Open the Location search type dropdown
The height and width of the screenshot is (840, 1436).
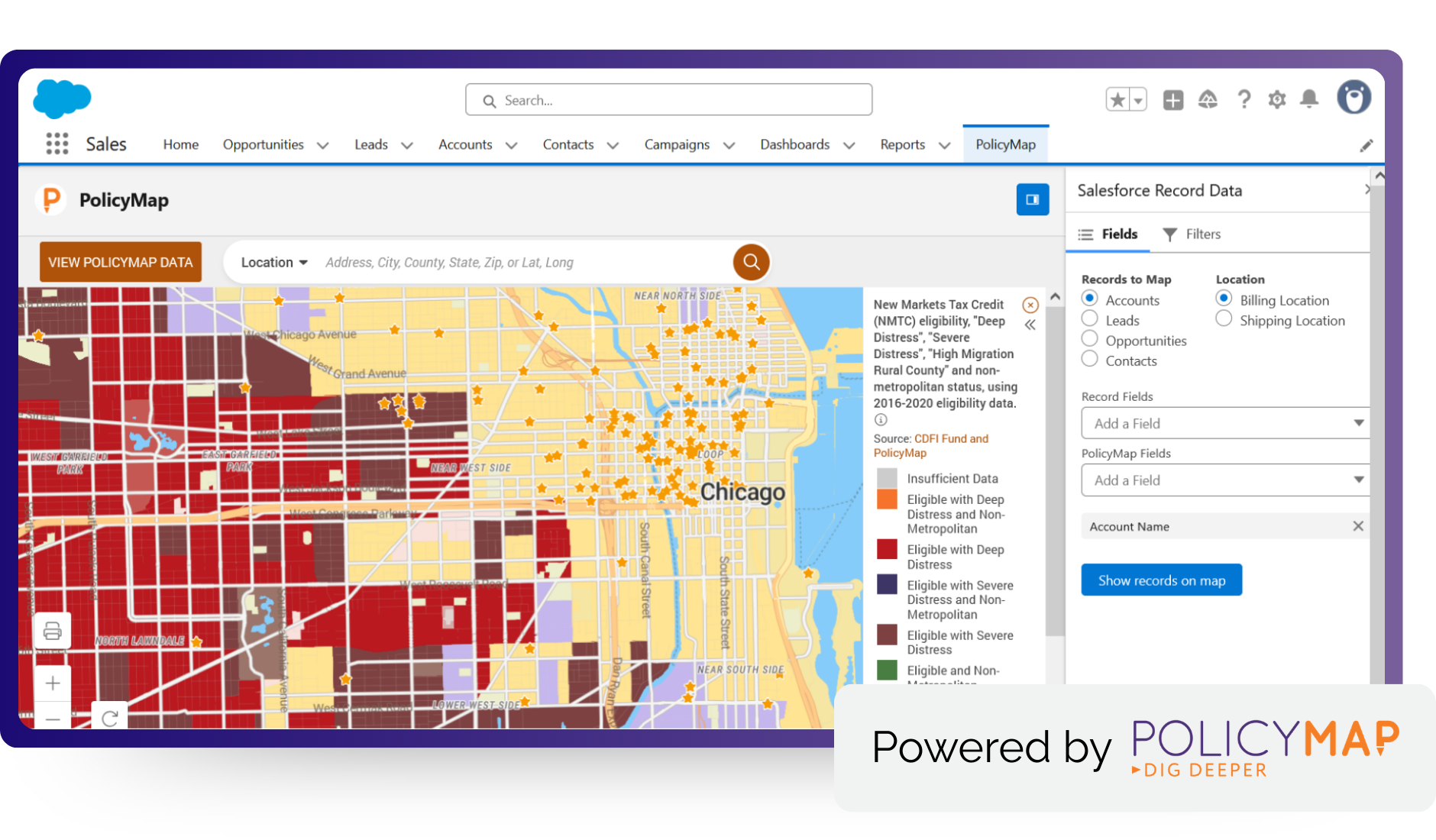click(274, 262)
